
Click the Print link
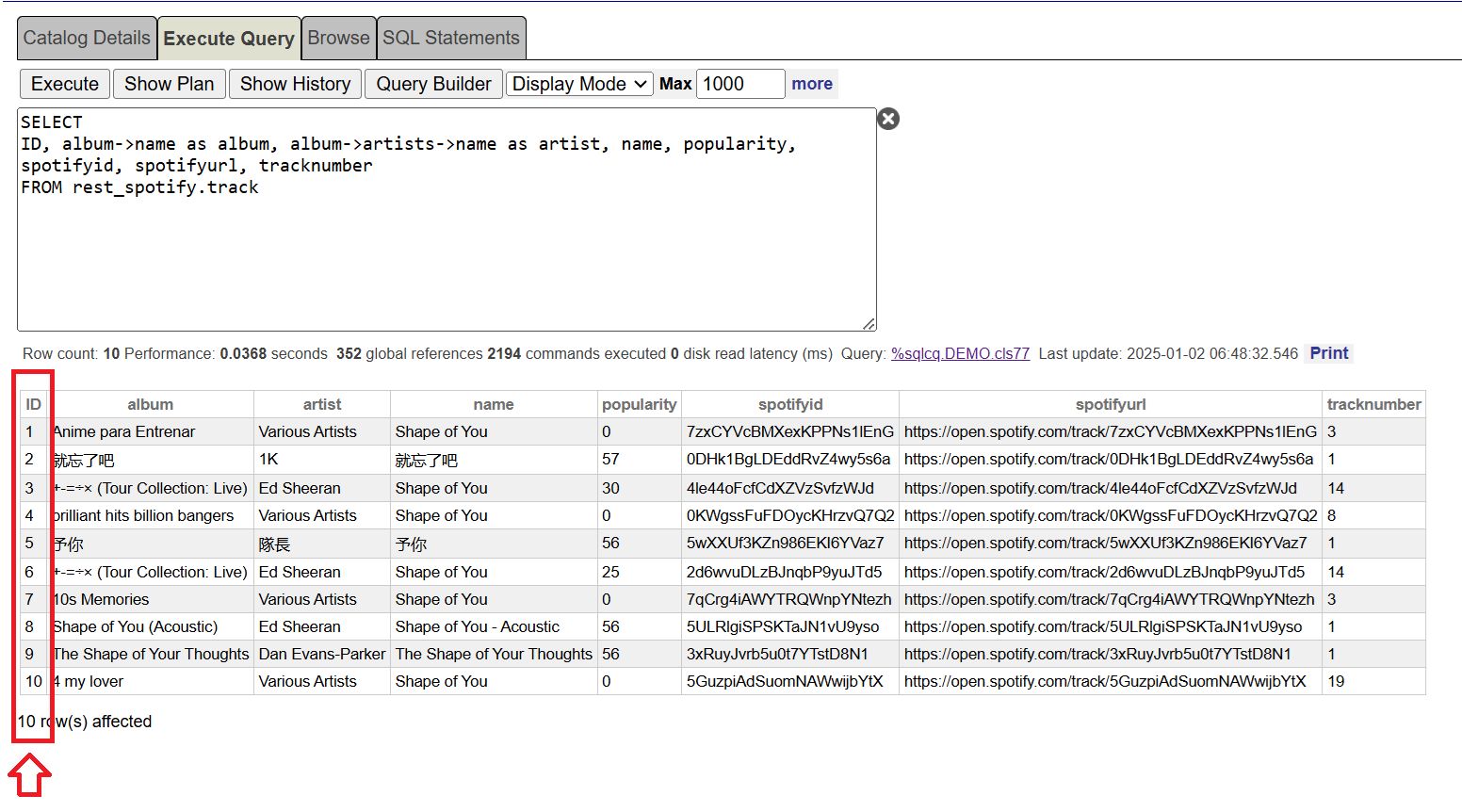[1329, 353]
